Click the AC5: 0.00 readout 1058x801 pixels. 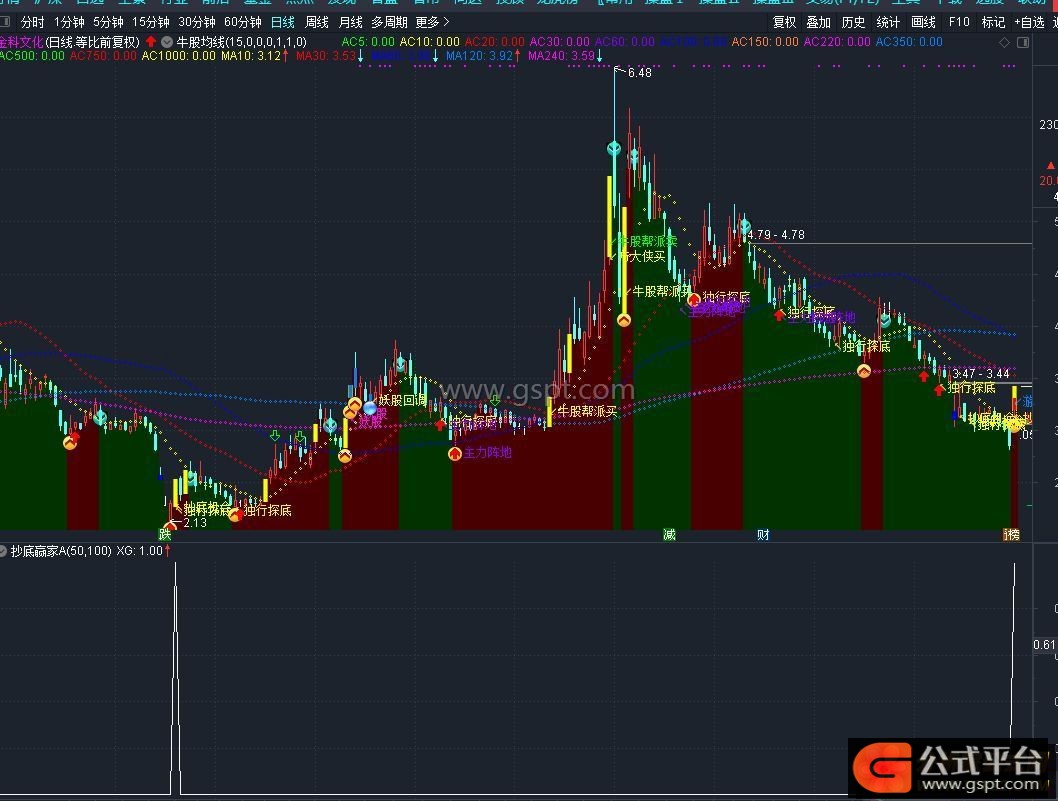pyautogui.click(x=368, y=42)
